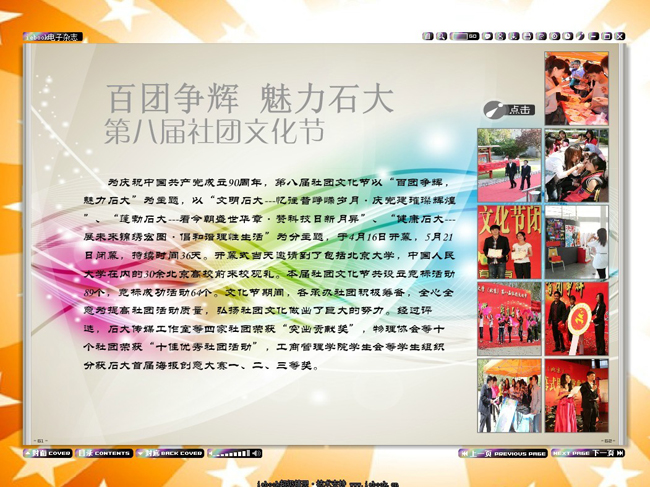Open the Contents (目录) page
Screen dimensions: 650x487
click(104, 453)
